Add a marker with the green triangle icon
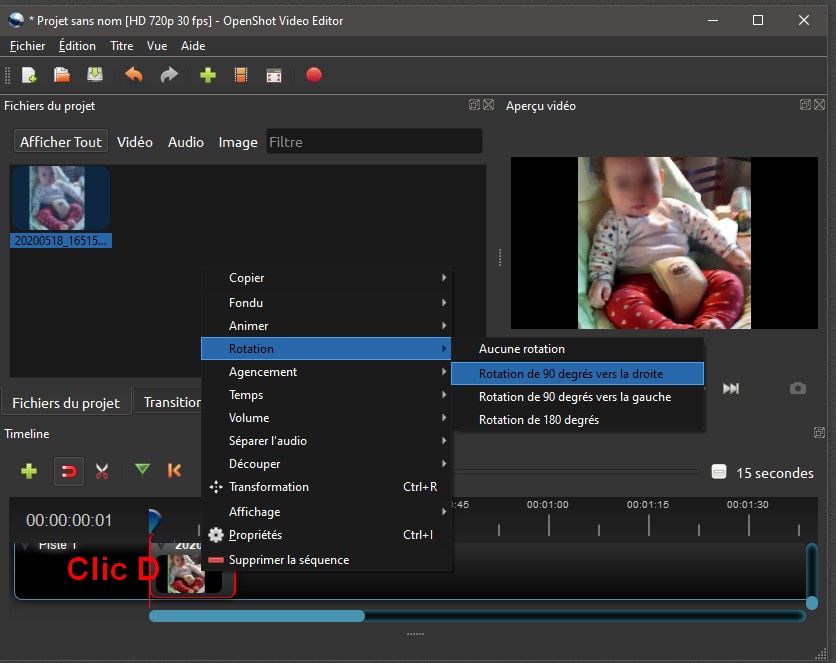The height and width of the screenshot is (663, 836). pyautogui.click(x=142, y=470)
